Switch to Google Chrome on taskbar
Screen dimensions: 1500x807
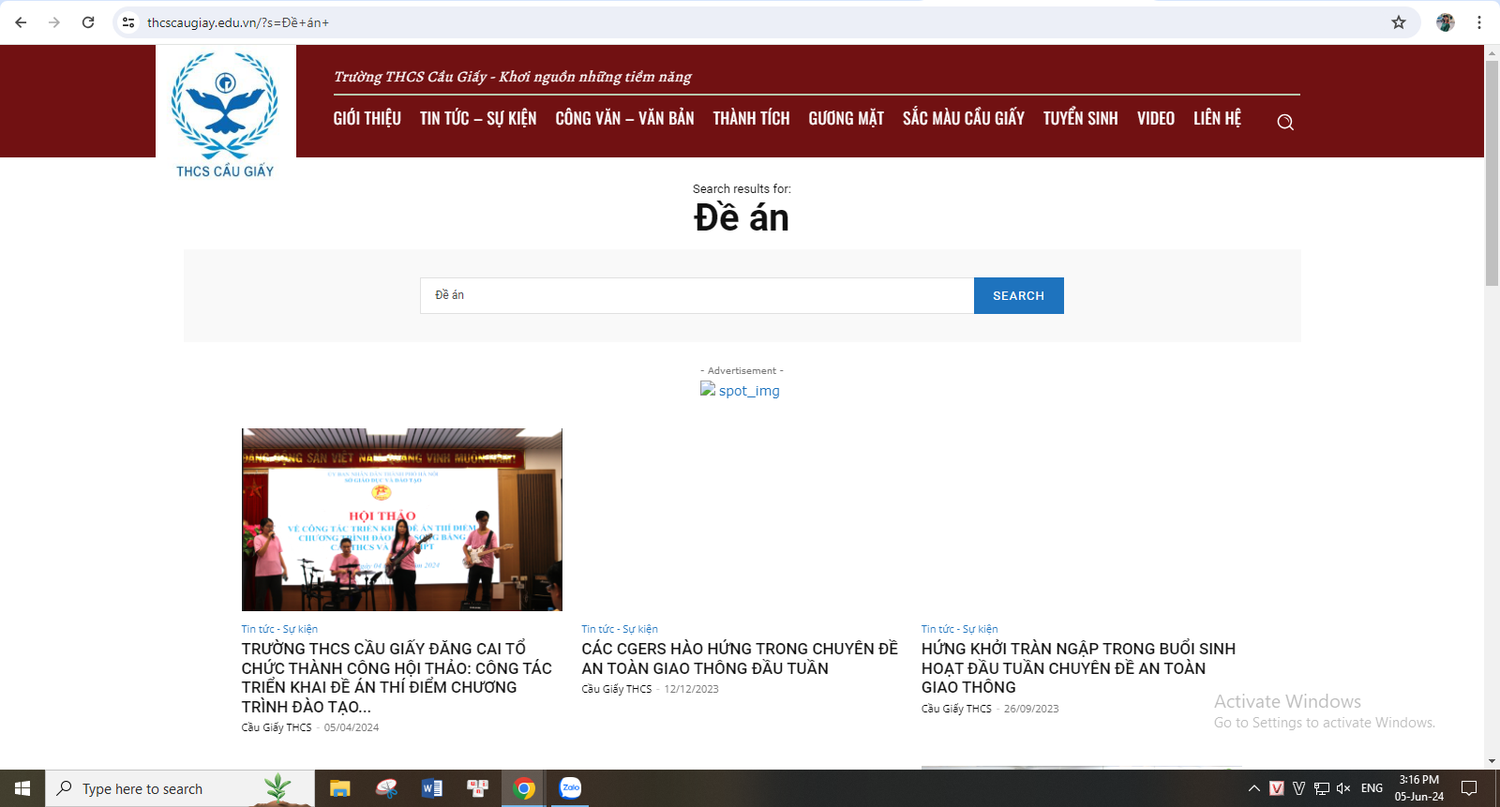[524, 788]
